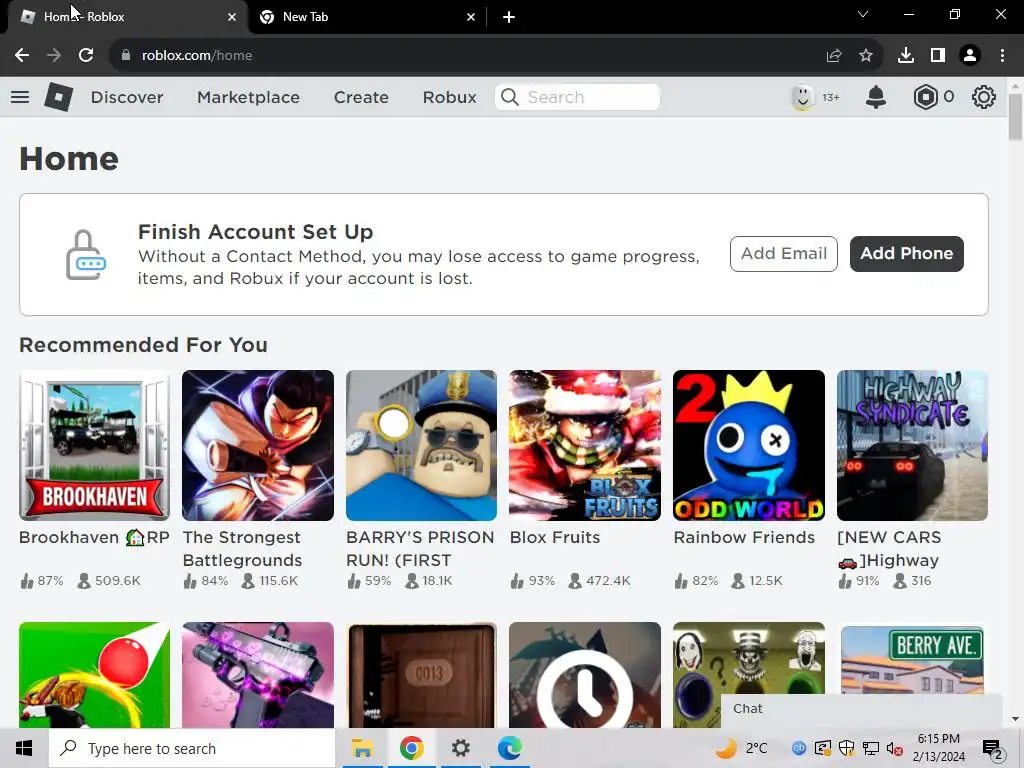Open the Discover menu item
1024x768 pixels.
127,97
